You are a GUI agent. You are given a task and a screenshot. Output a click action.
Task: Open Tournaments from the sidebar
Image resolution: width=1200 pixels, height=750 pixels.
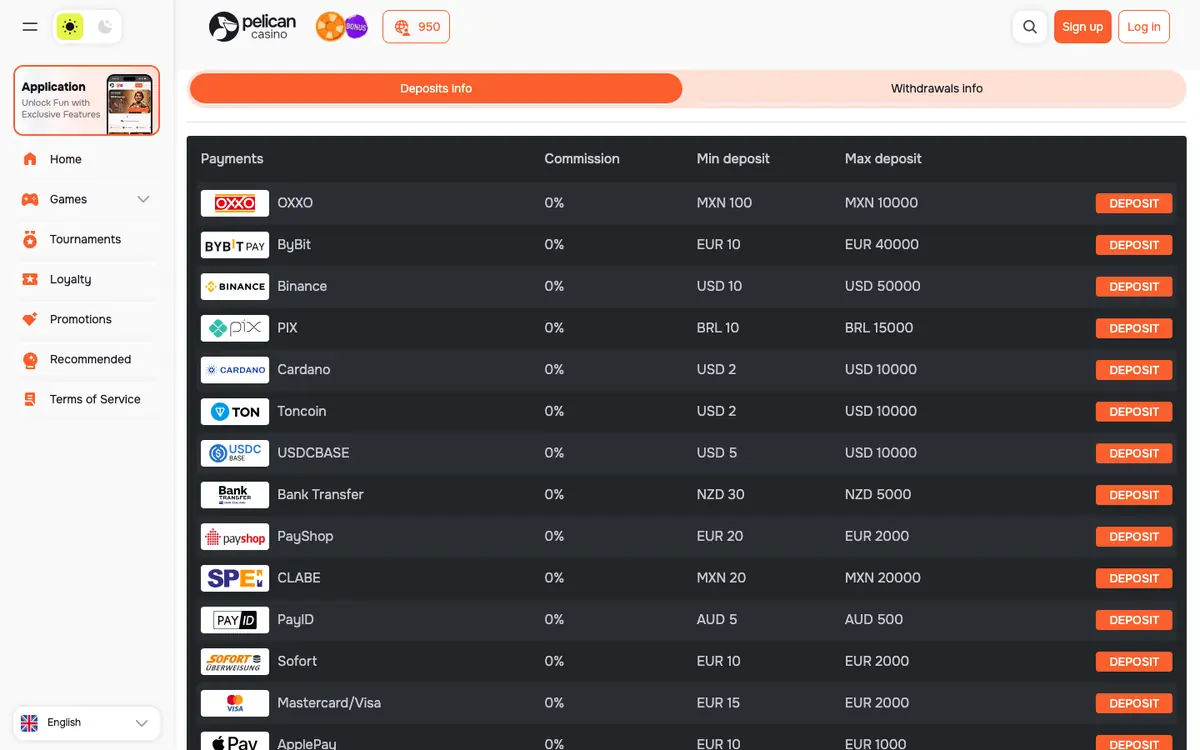click(x=87, y=239)
